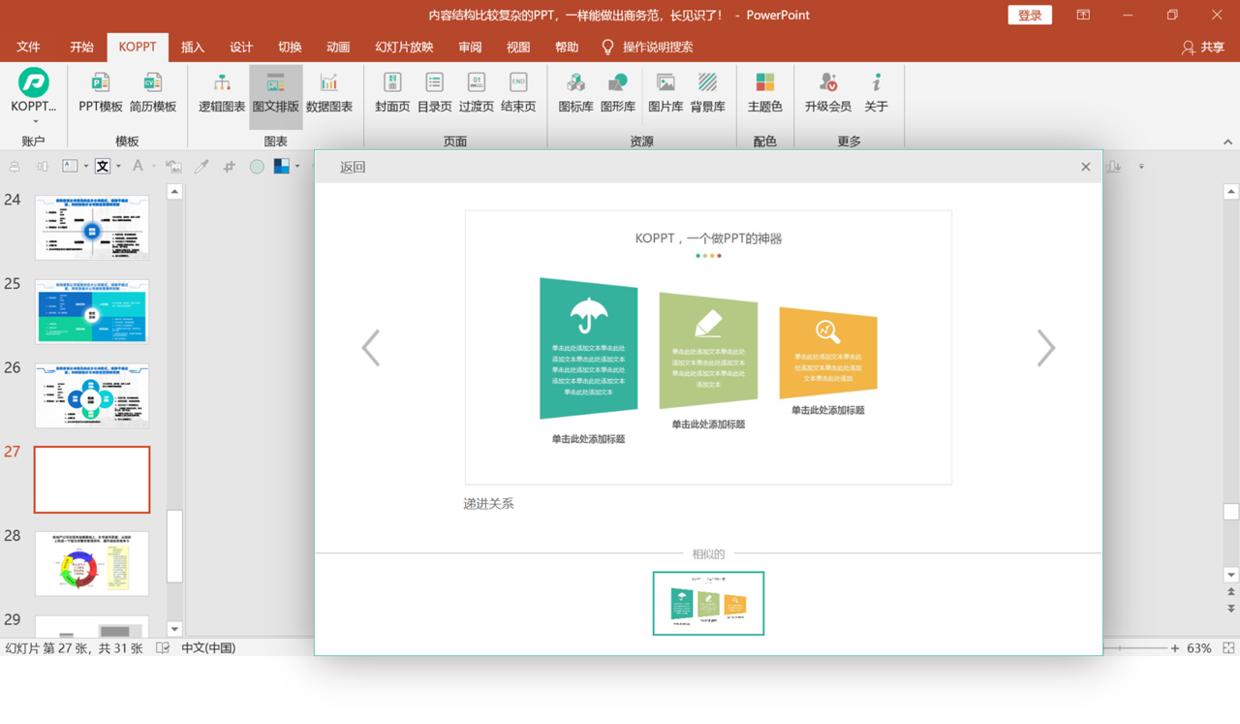Open the 图形库 shape library

point(618,92)
